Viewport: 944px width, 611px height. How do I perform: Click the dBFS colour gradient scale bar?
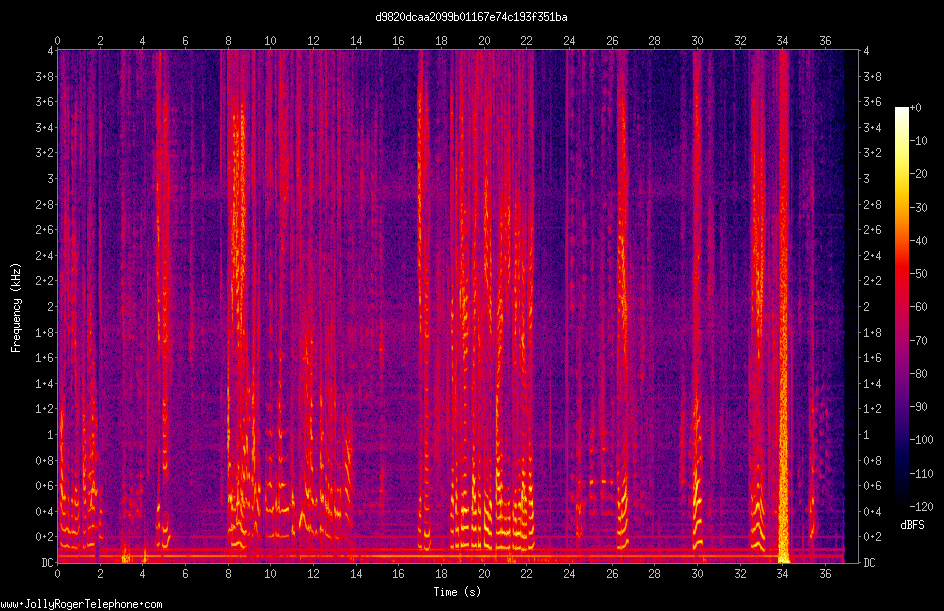[901, 306]
